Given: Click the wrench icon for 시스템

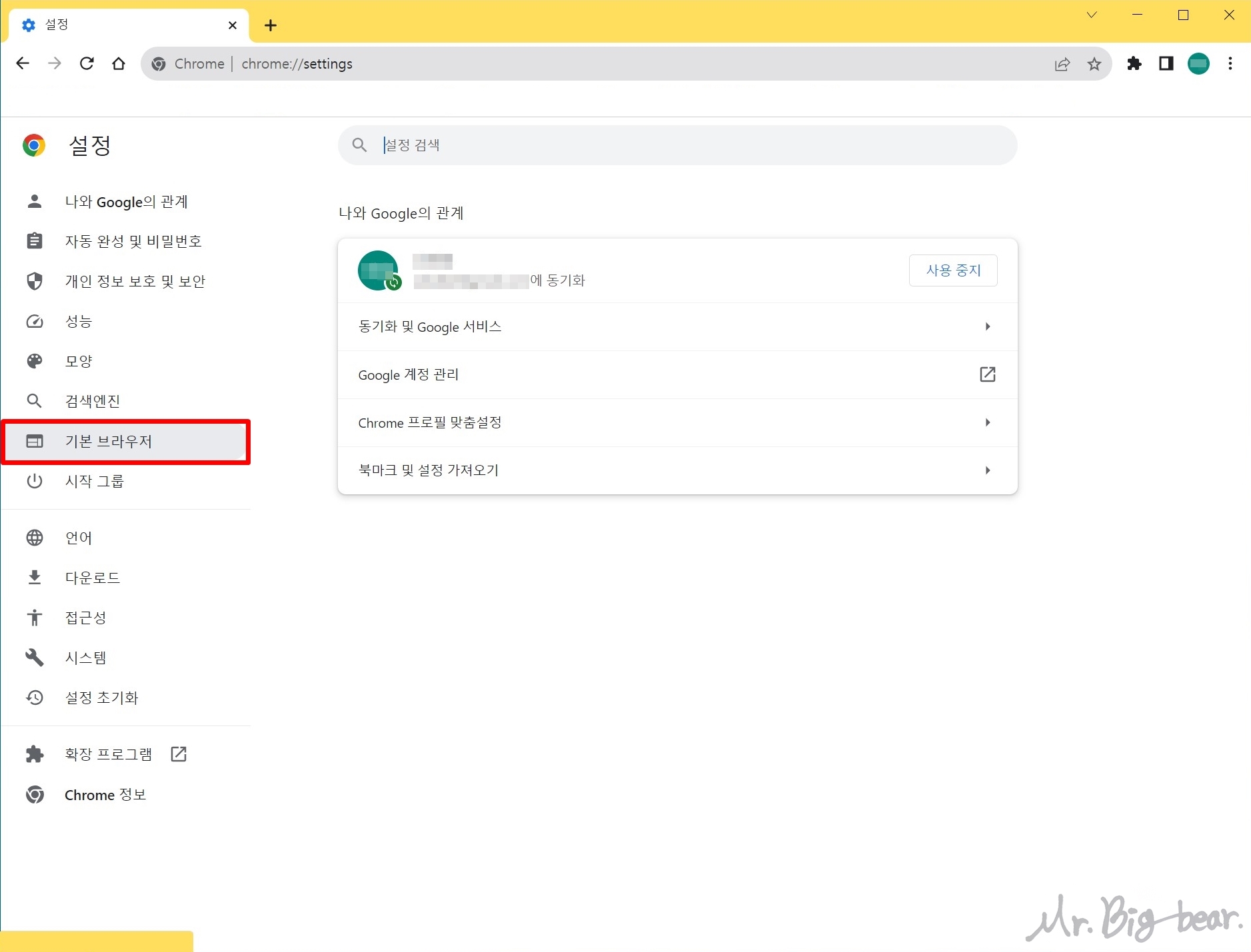Looking at the screenshot, I should pos(35,658).
